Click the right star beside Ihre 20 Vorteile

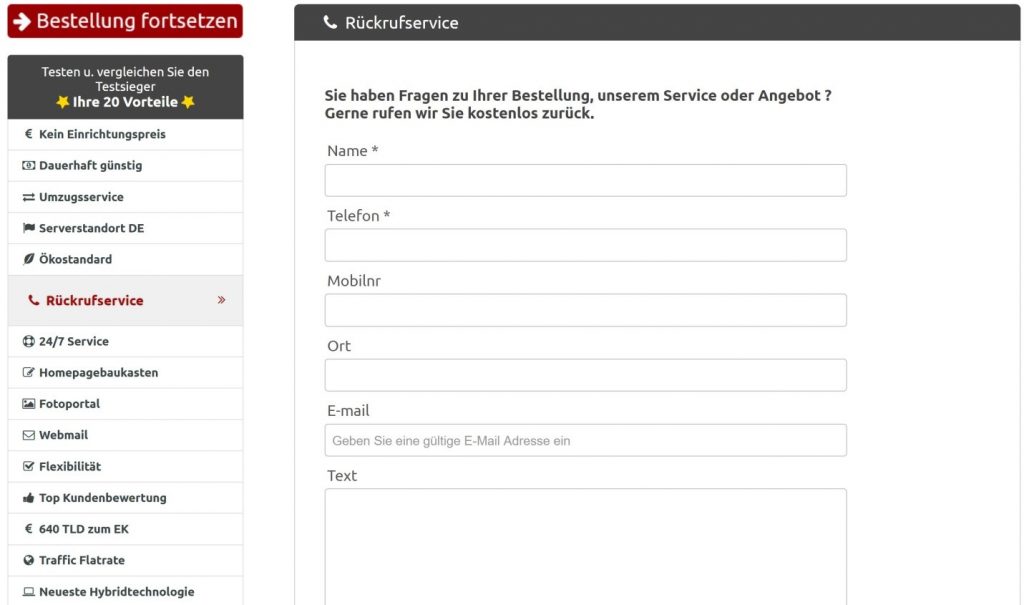(188, 102)
